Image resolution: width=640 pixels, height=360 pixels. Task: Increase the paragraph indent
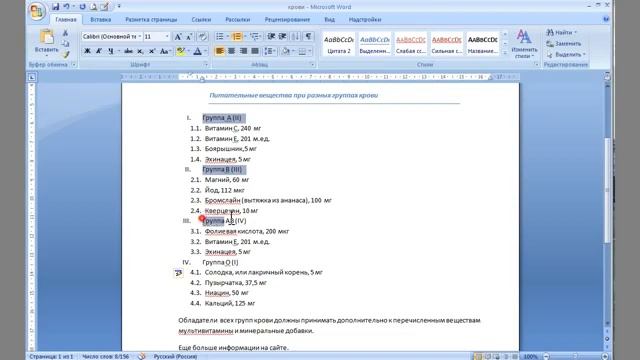pyautogui.click(x=282, y=37)
